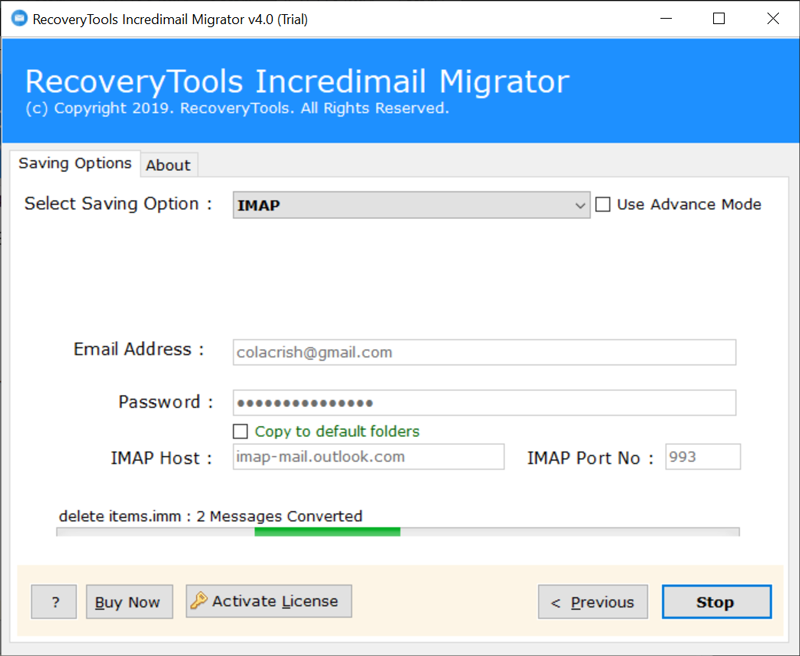This screenshot has width=800, height=656.
Task: Select the Saving Options tab
Action: [x=75, y=163]
